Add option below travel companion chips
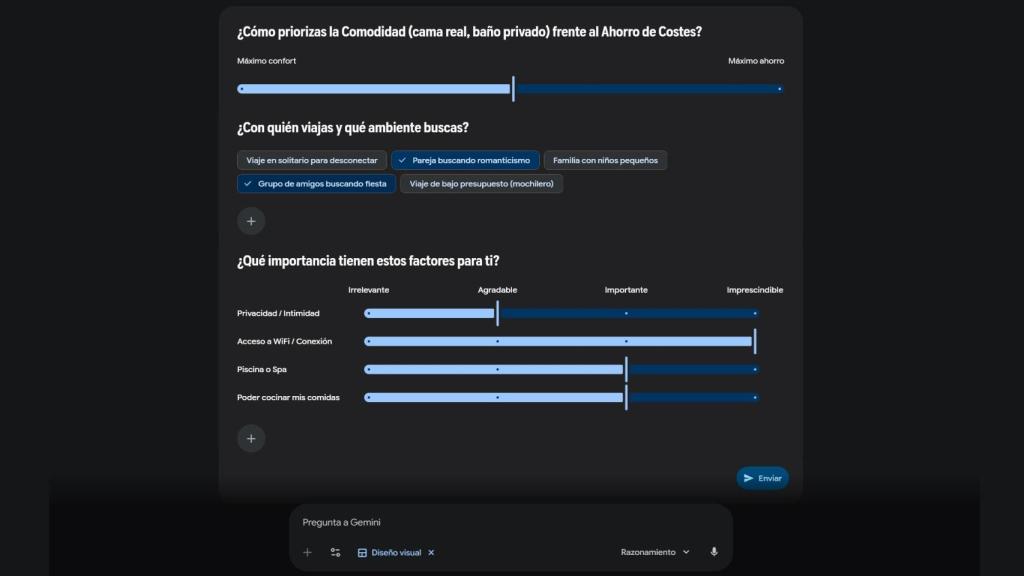The height and width of the screenshot is (576, 1024). click(x=251, y=221)
